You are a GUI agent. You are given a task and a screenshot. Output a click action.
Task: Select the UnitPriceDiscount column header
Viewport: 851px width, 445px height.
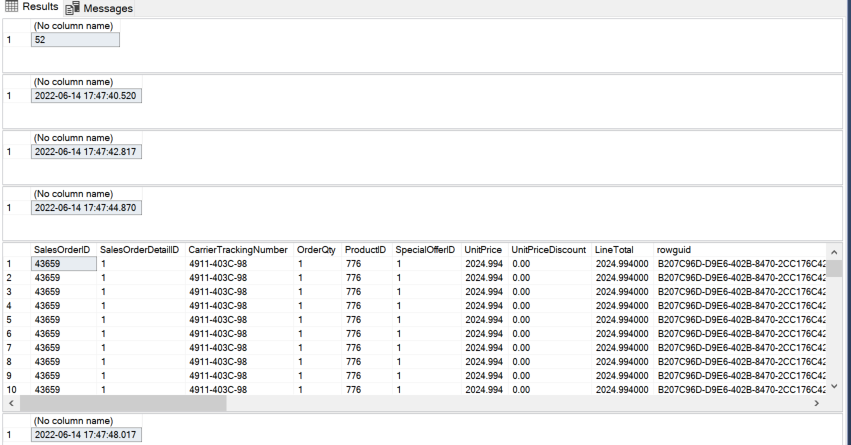coord(548,249)
